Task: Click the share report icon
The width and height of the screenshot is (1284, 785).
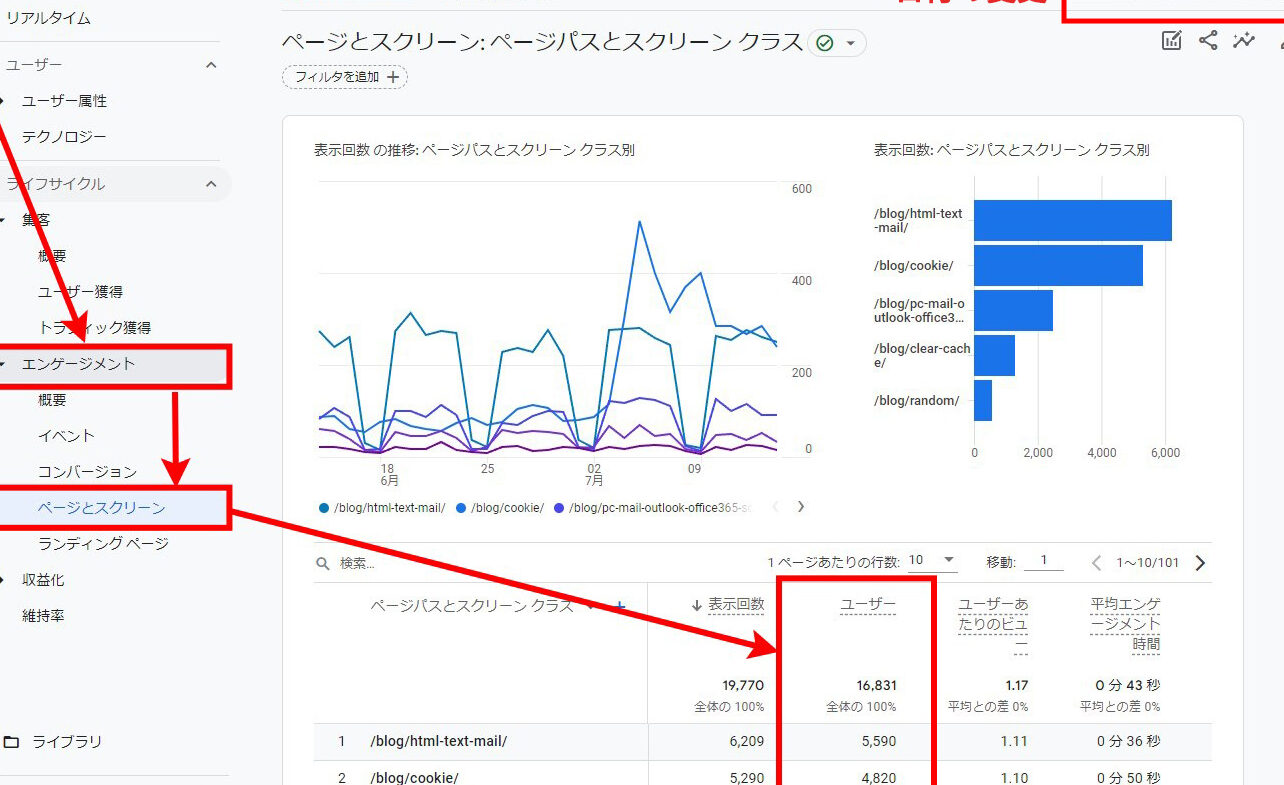Action: point(1208,41)
